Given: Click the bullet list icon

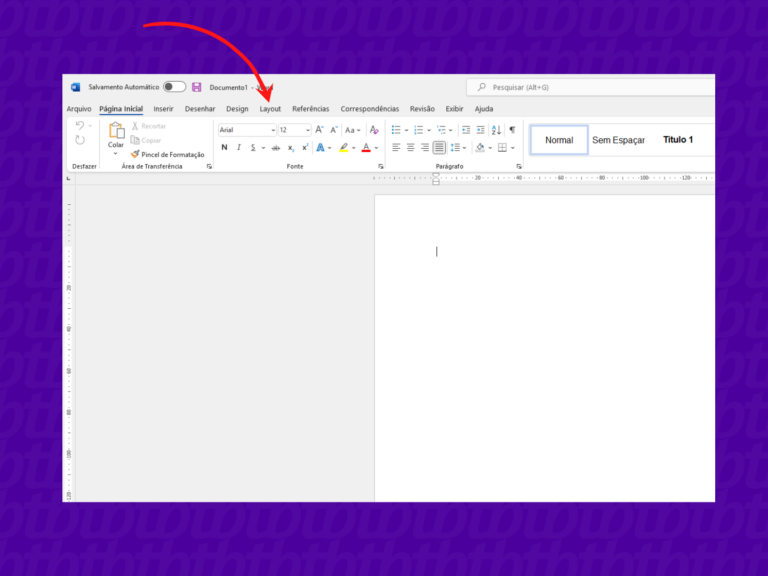Looking at the screenshot, I should click(x=396, y=130).
